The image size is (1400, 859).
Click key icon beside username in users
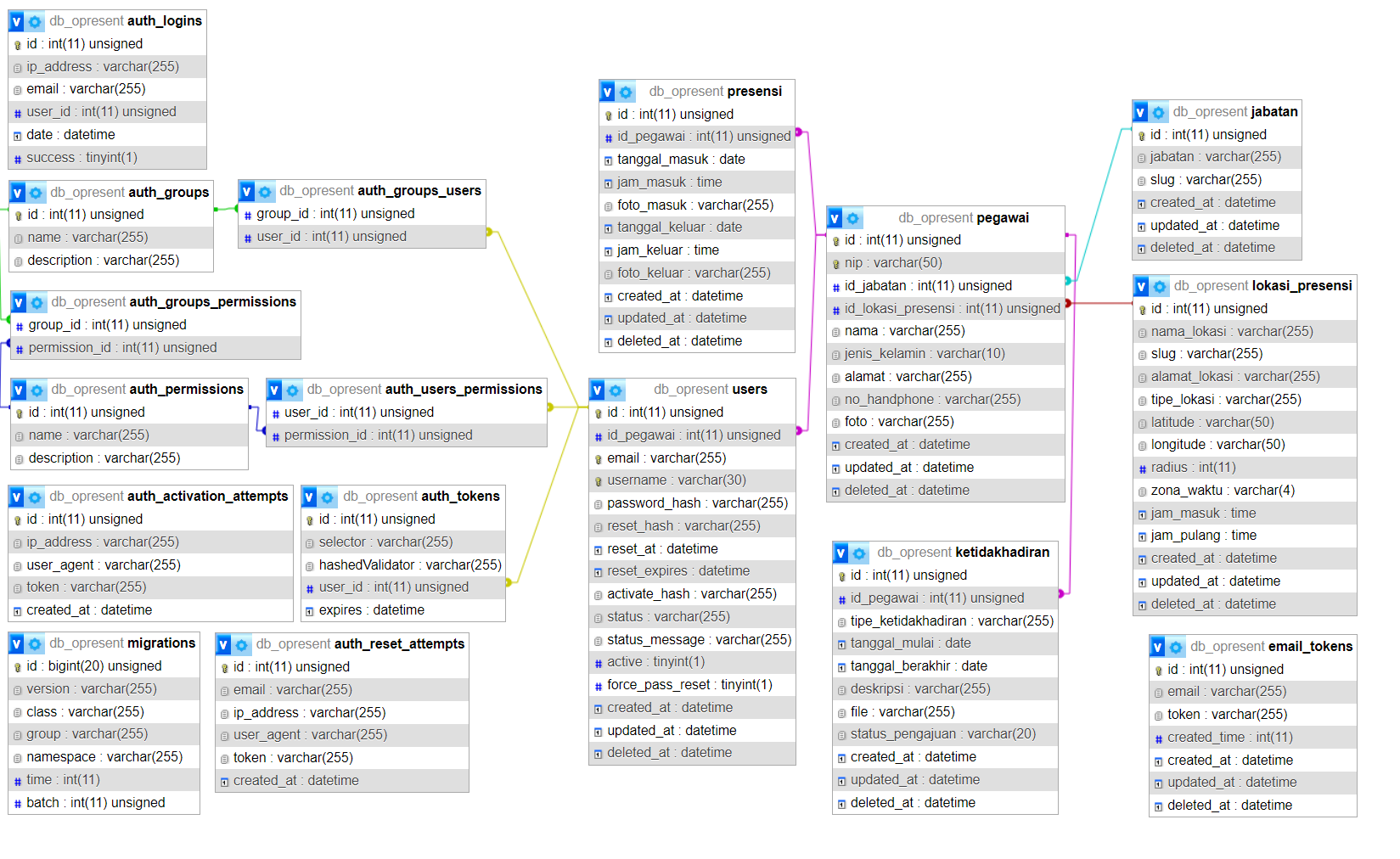[599, 481]
